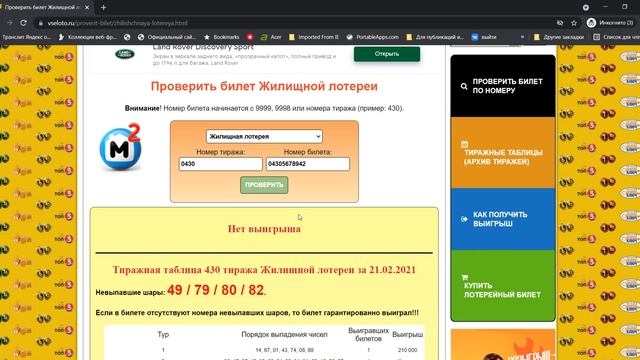Click the round icon left of the minimize button
This screenshot has width=640, height=360.
coord(586,7)
